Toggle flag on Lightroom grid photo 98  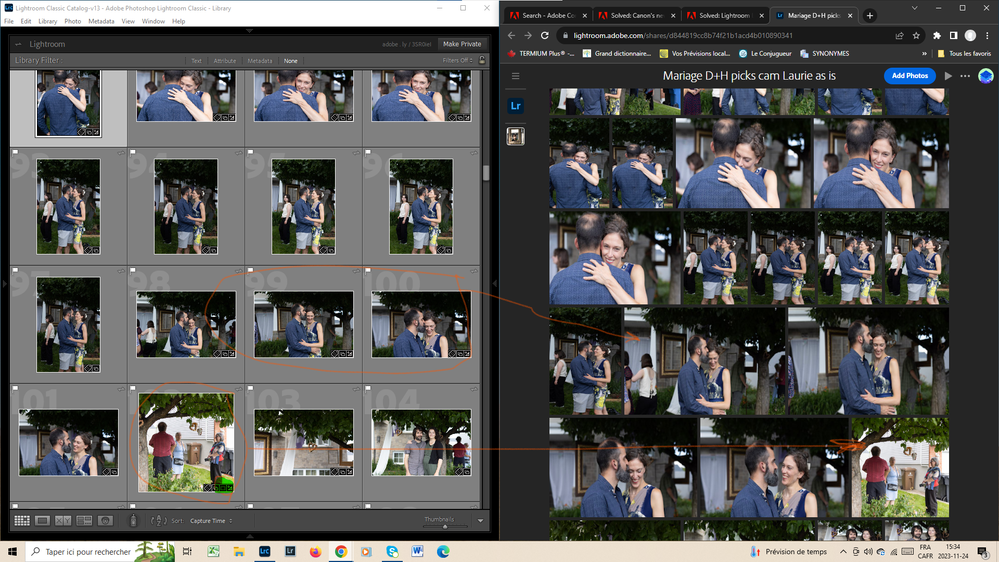(133, 271)
